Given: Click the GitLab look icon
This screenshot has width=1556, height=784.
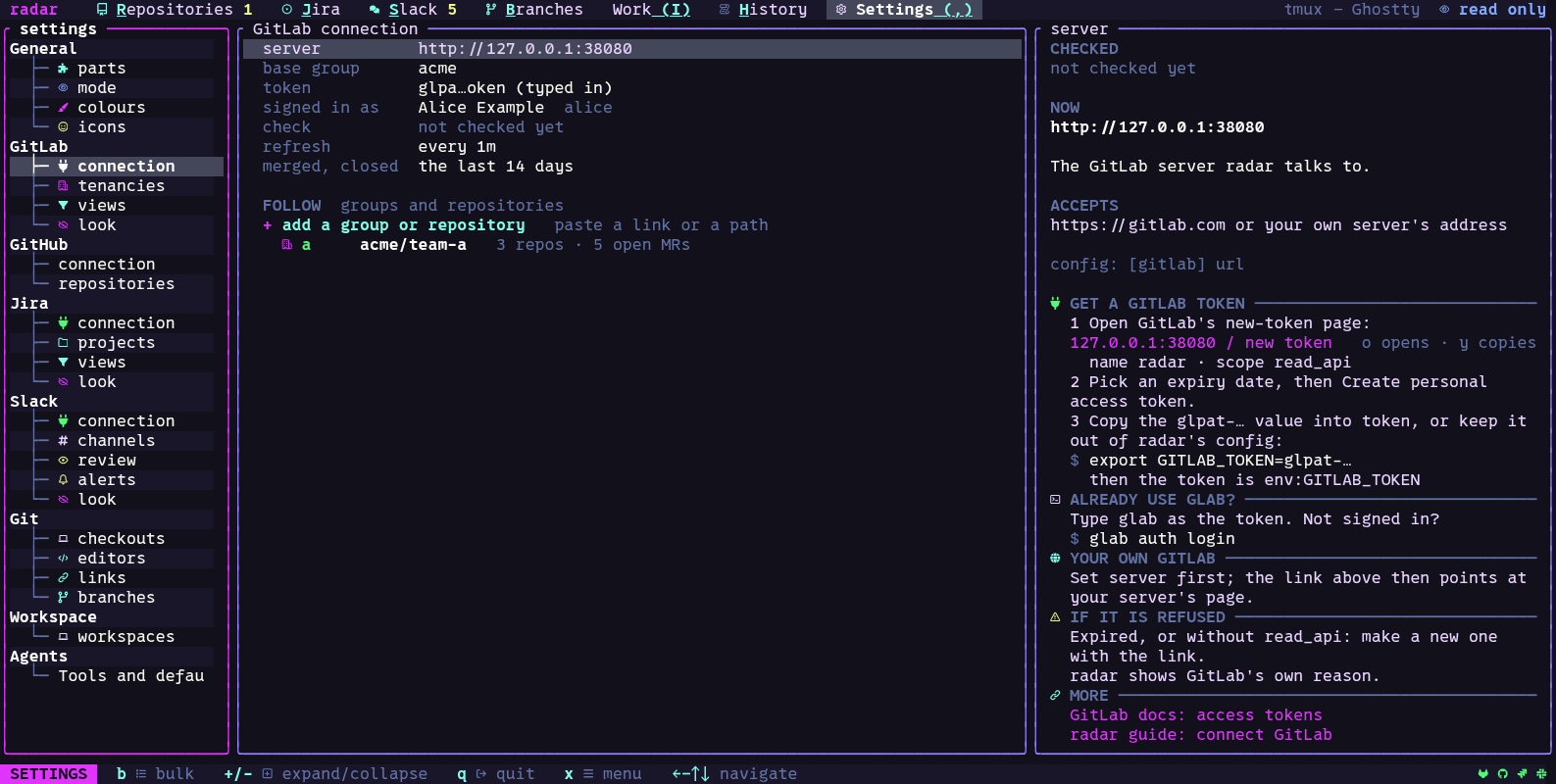Looking at the screenshot, I should 63,225.
